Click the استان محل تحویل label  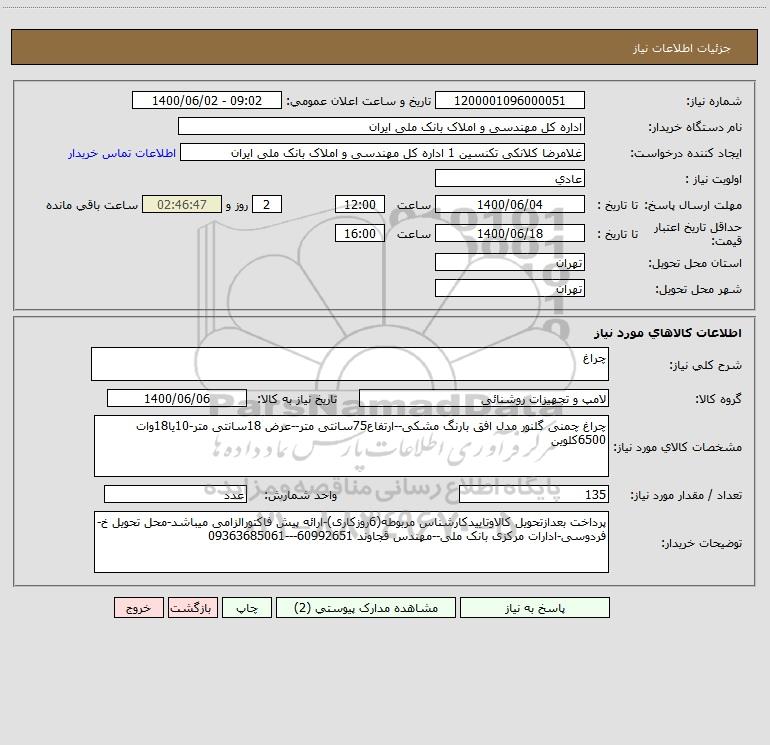coord(695,263)
